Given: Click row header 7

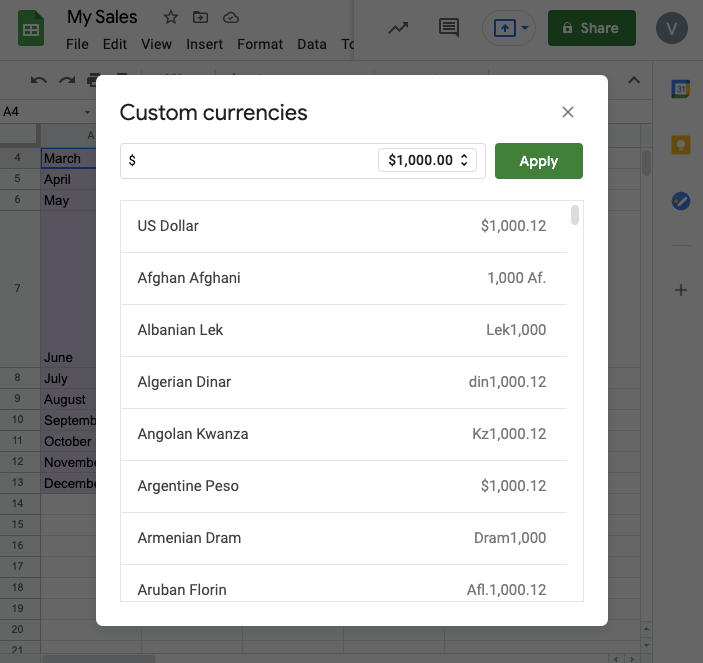Looking at the screenshot, I should [x=18, y=288].
